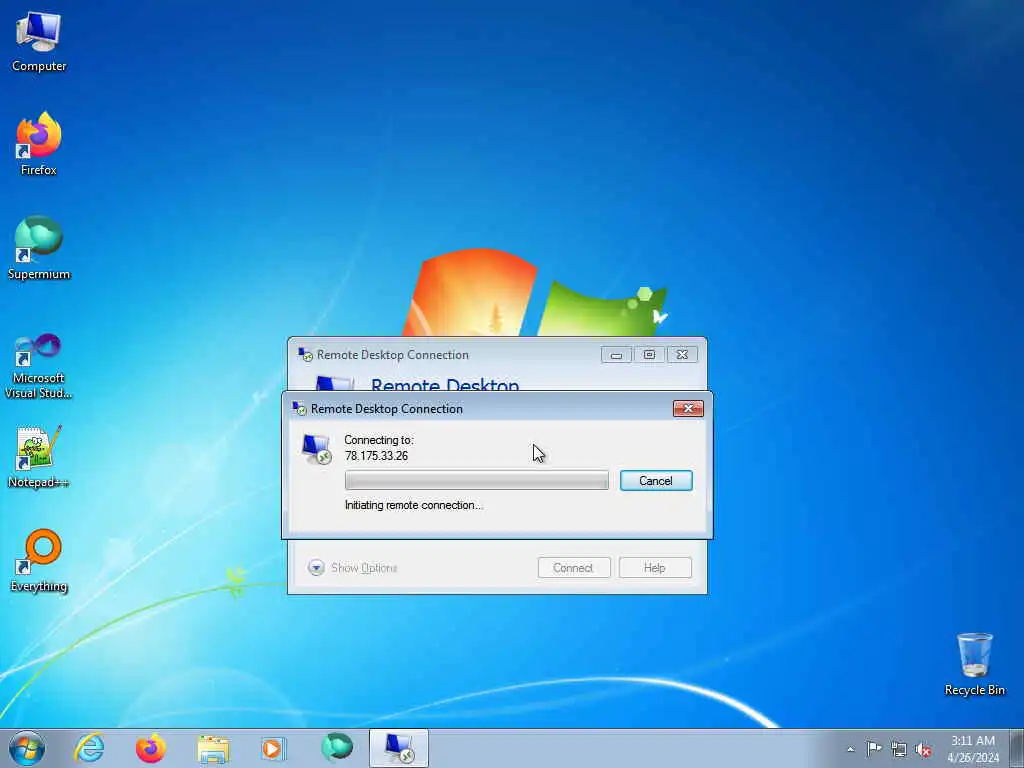Select the Microsoft Visual Studio desktop shortcut

[39, 366]
